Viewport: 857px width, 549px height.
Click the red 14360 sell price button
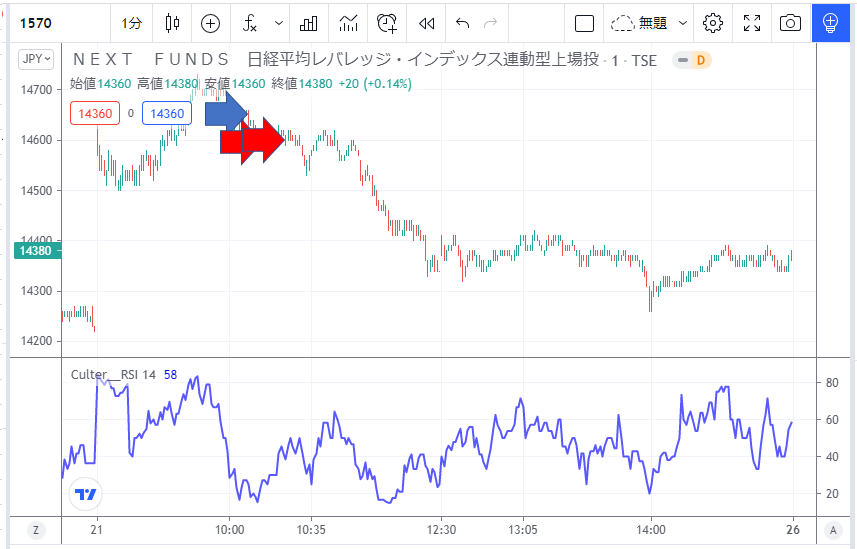[95, 113]
